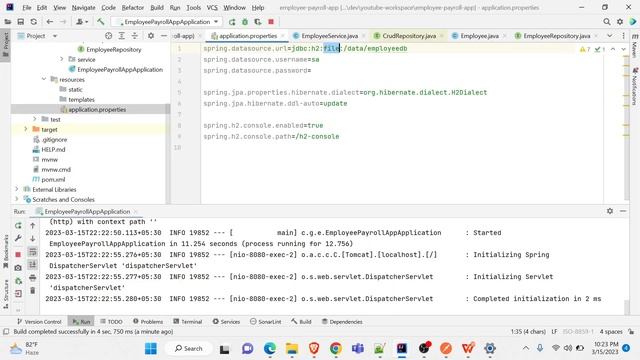Switch to Employee.java editor tab

point(479,36)
